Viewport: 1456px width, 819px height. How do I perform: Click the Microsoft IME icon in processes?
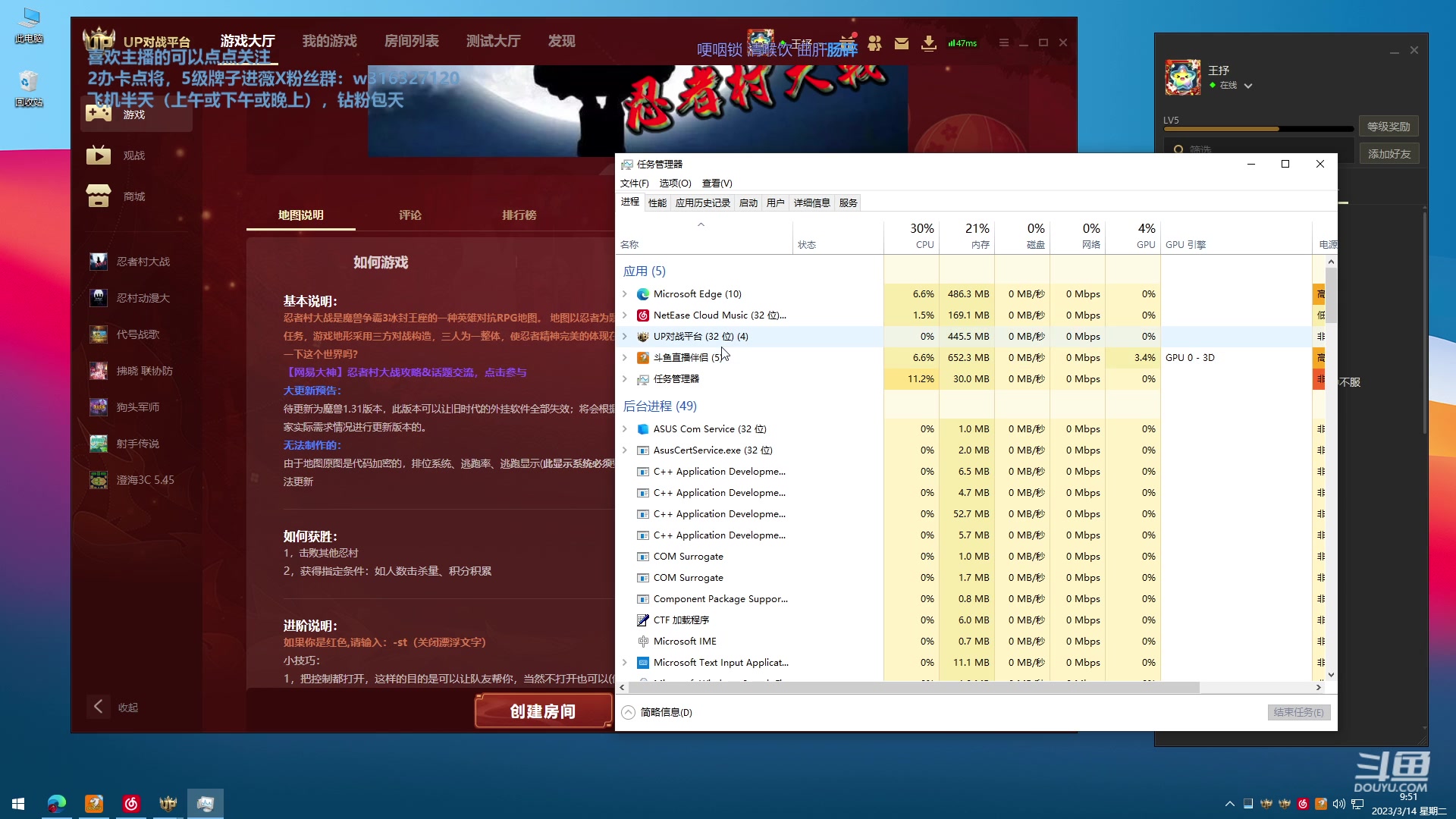(x=641, y=641)
